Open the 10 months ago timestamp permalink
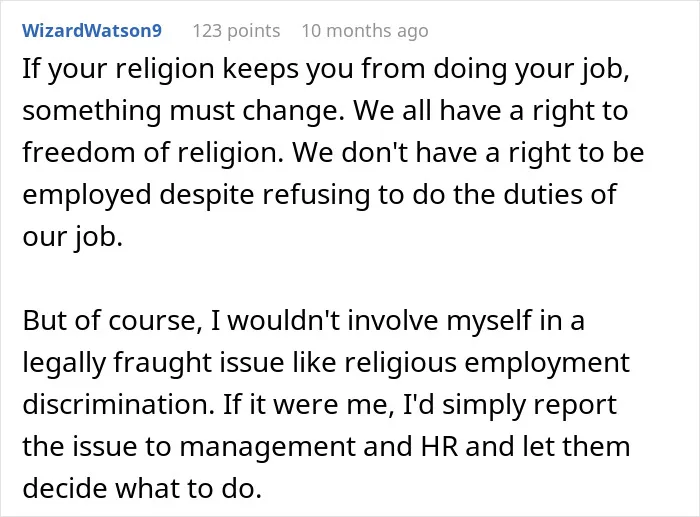Image resolution: width=700 pixels, height=517 pixels. coord(365,31)
